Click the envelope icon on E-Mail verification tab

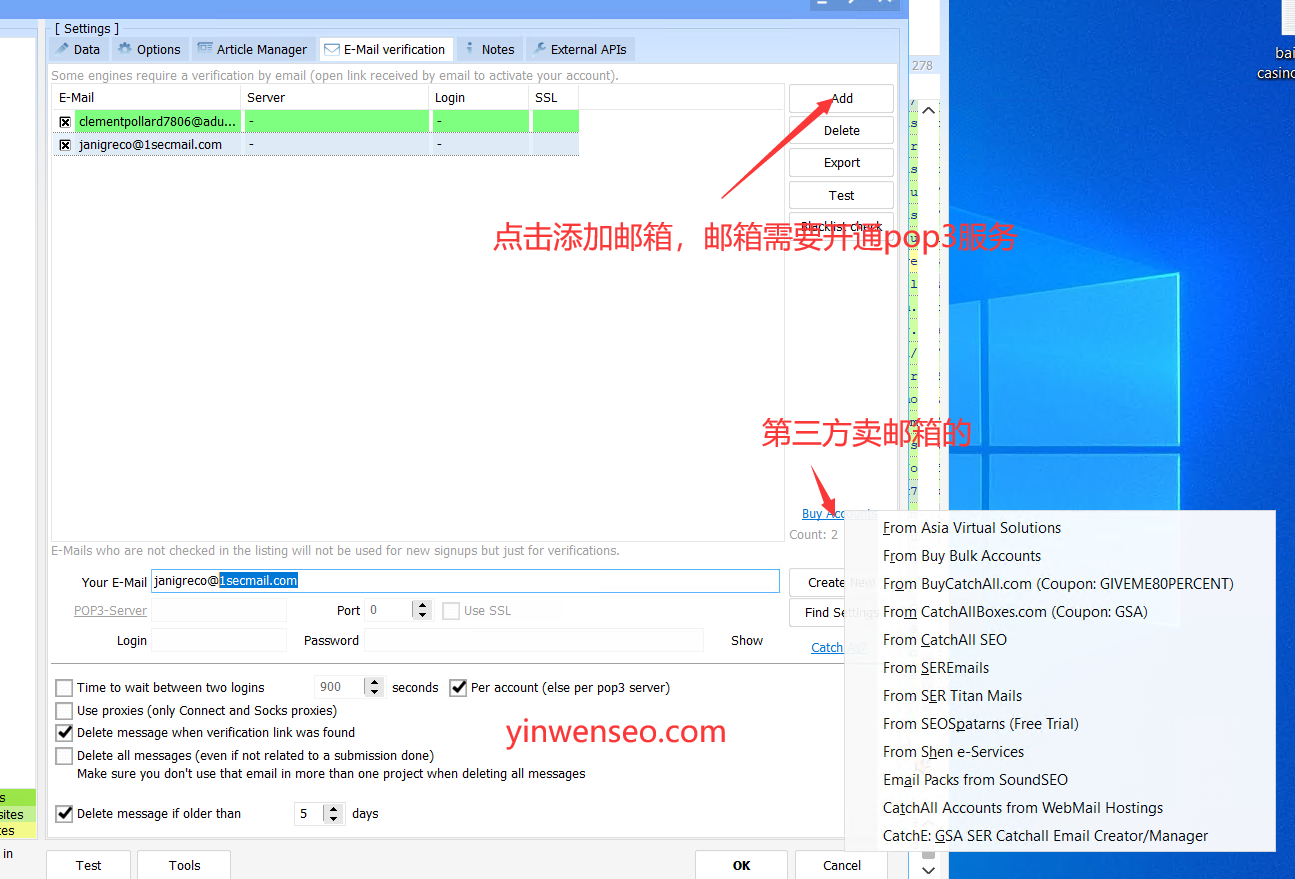click(x=330, y=48)
